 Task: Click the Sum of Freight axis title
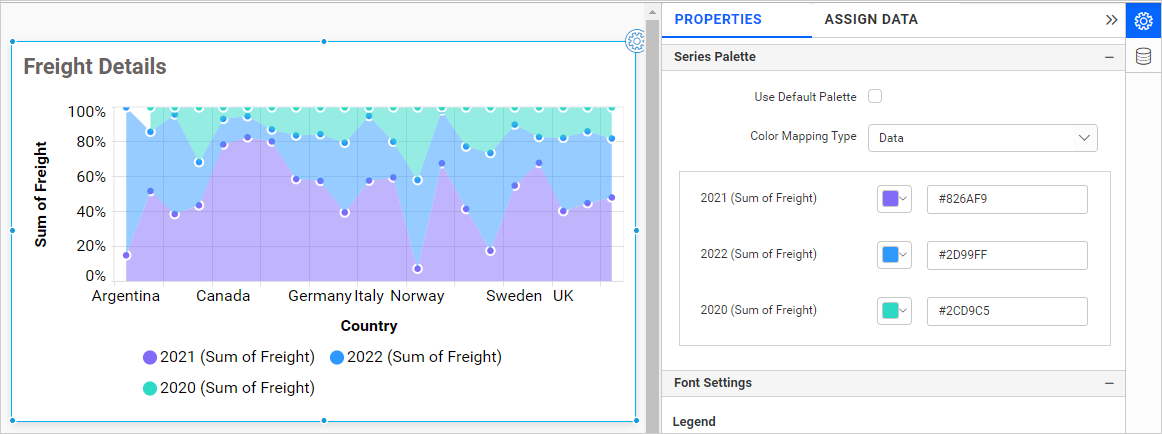coord(42,194)
